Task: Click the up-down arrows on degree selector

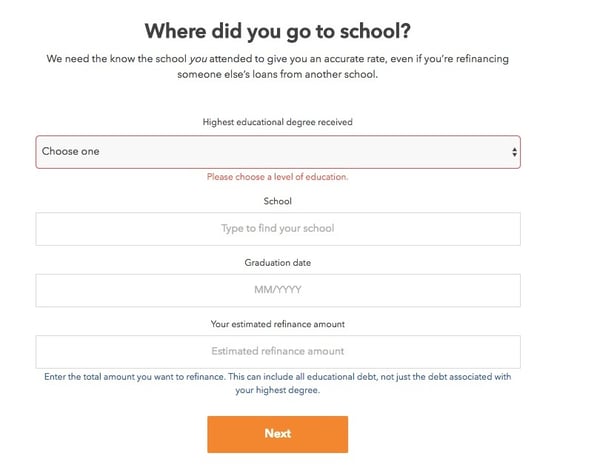Action: (x=514, y=152)
